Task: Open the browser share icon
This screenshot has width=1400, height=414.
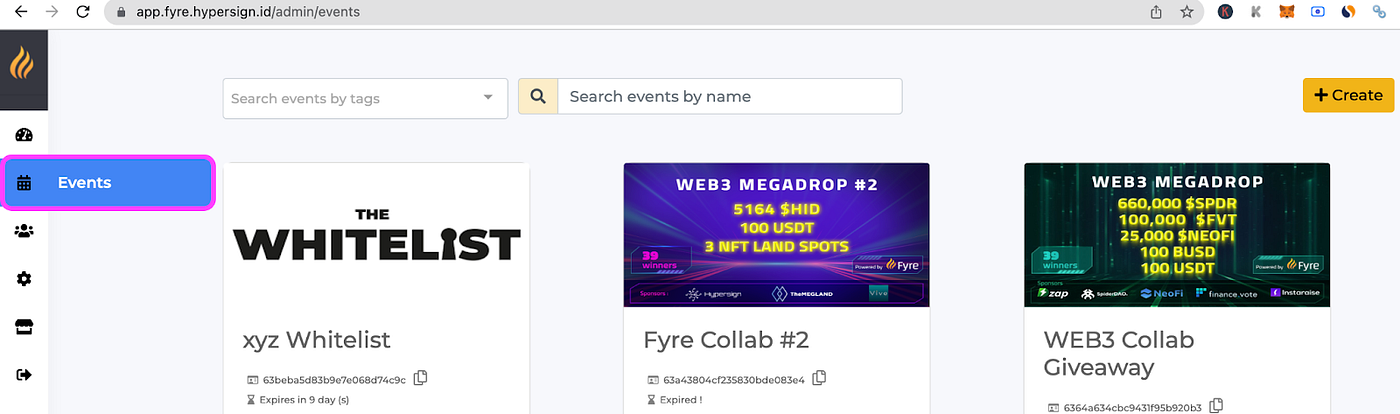Action: [x=1156, y=12]
